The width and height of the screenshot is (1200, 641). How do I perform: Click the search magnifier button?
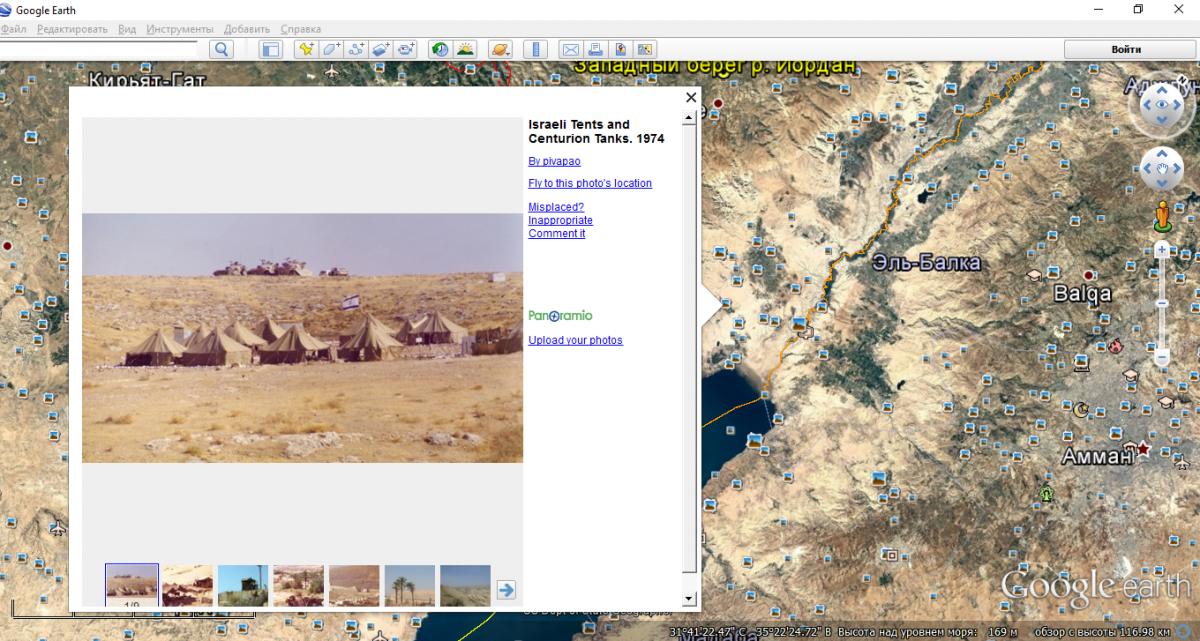(x=221, y=49)
